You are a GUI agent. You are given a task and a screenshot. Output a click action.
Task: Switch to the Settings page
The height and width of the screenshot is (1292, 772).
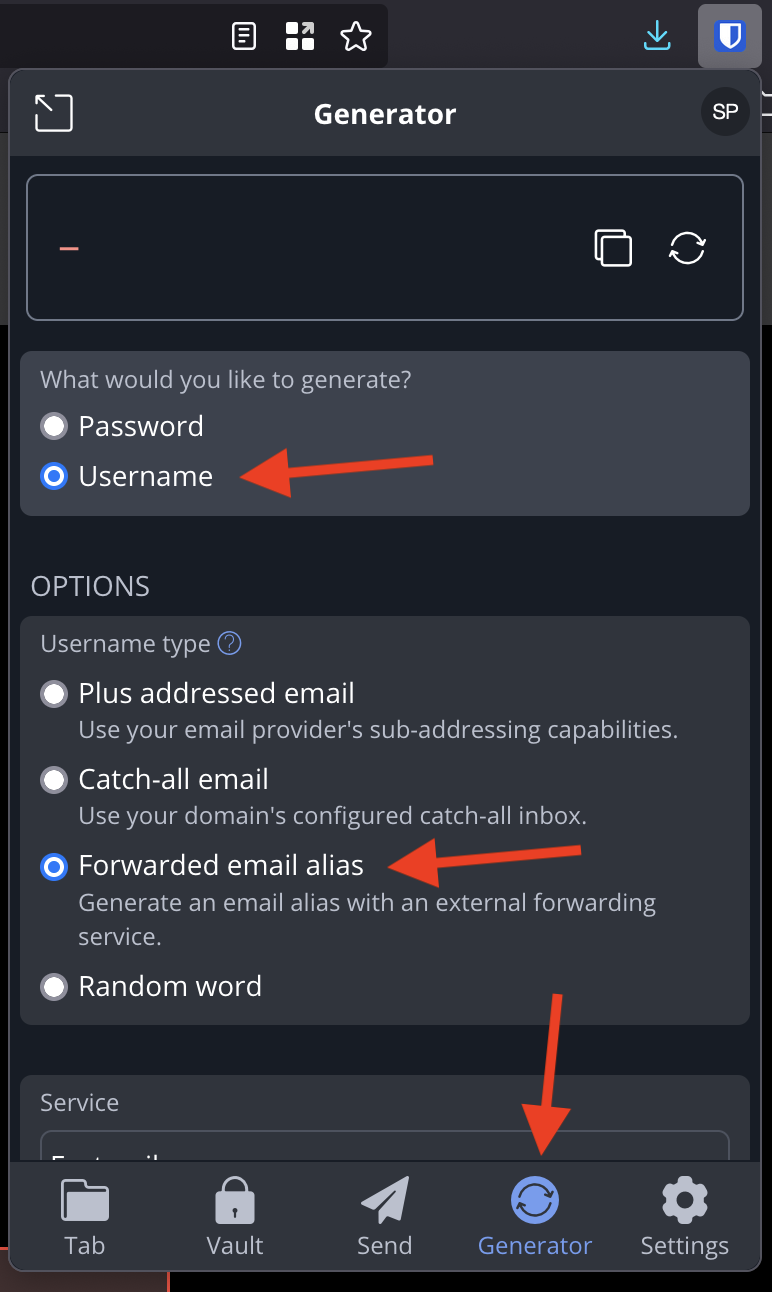pos(684,1215)
